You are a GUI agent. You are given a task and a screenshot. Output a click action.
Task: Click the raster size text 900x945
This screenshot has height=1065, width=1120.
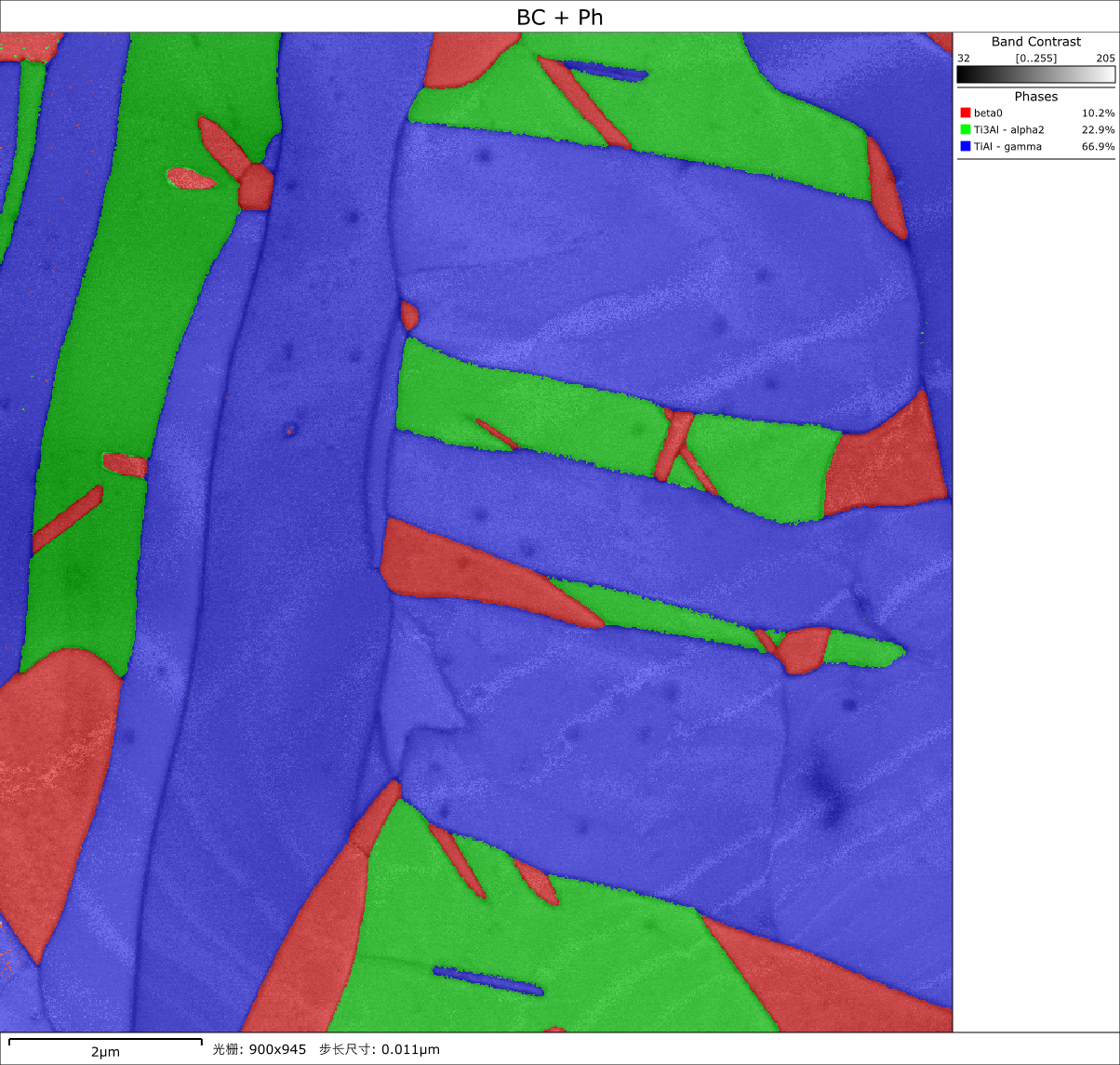point(277,1049)
